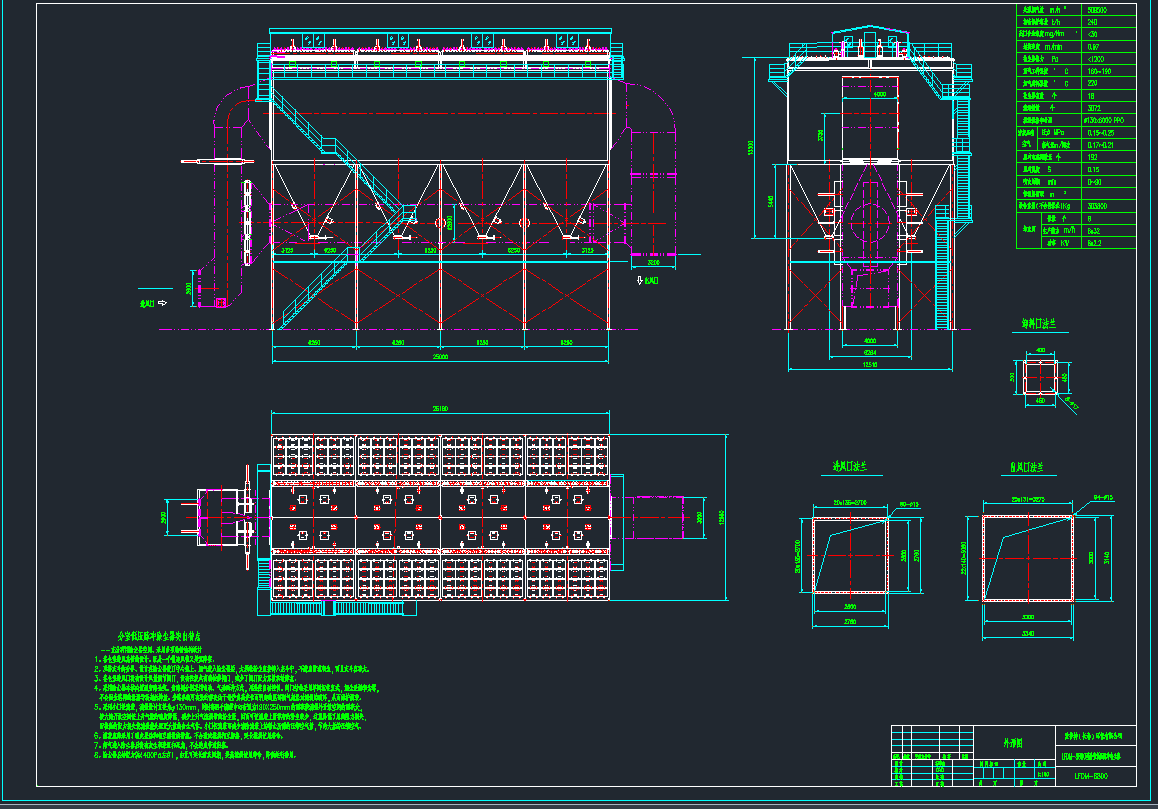1158x809 pixels.
Task: Select the 192 value in the parameter table
Action: pos(1092,157)
